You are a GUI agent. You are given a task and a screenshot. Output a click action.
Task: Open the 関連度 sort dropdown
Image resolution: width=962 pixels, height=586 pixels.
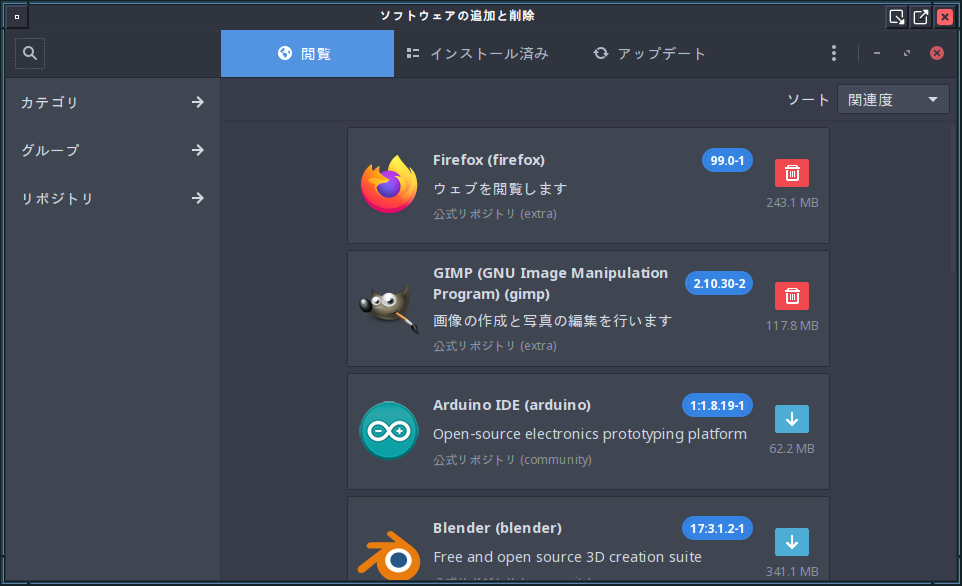[x=893, y=99]
